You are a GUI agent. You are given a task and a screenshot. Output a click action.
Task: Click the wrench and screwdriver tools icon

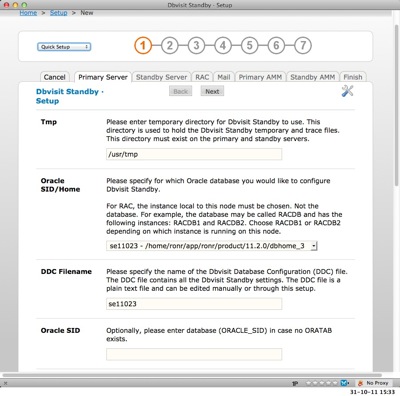click(347, 91)
